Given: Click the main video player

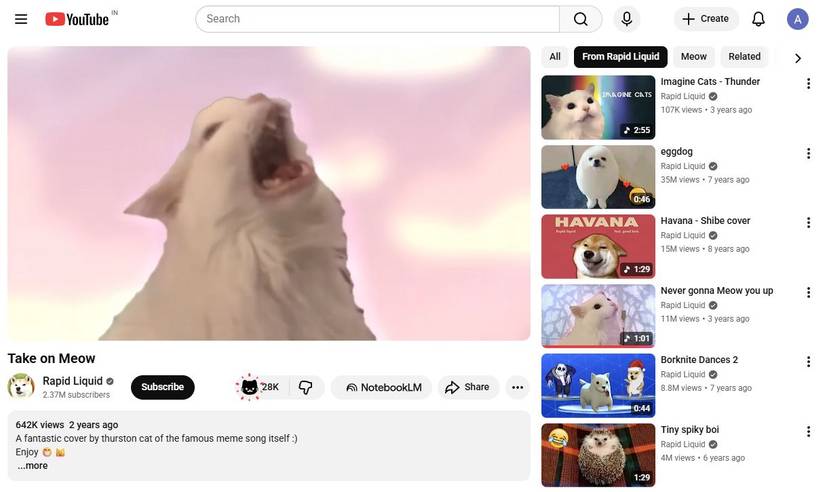Looking at the screenshot, I should (269, 193).
